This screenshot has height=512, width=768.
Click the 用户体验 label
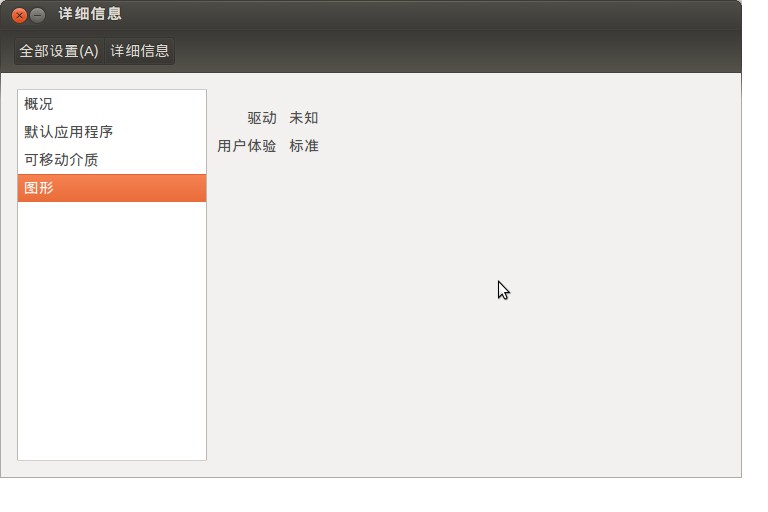point(247,146)
